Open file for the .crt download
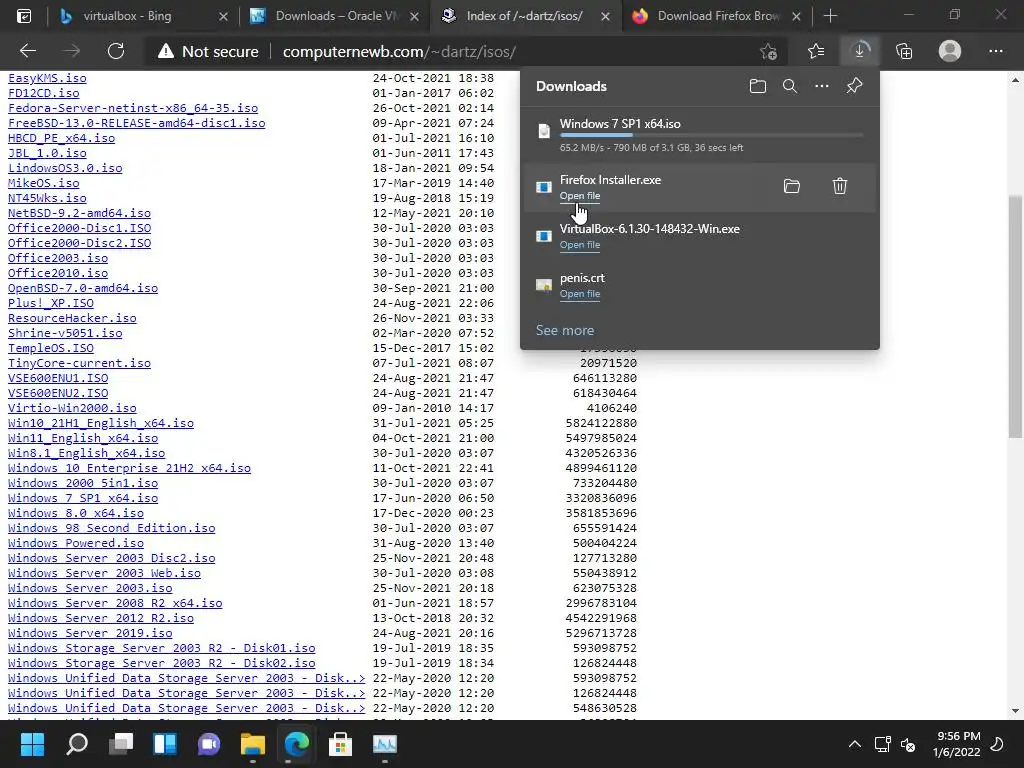 (x=580, y=294)
